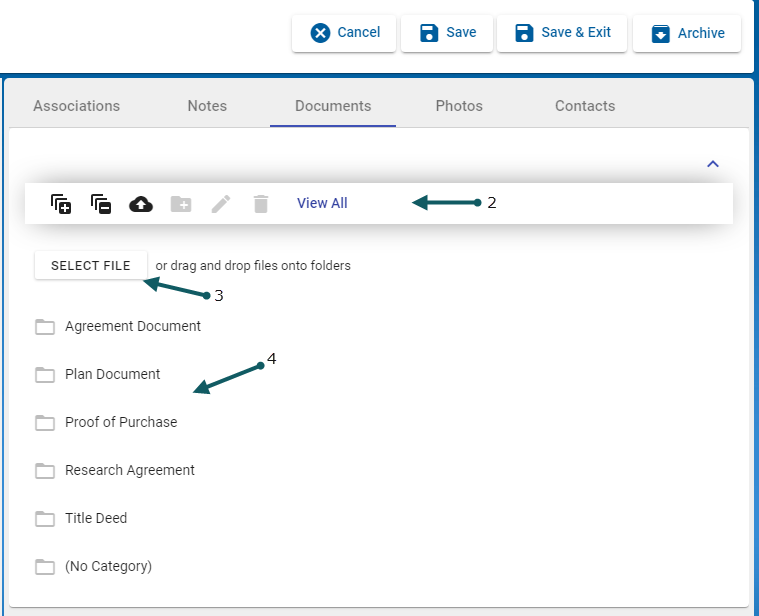Click the Title Deed folder icon
This screenshot has width=759, height=616.
click(45, 518)
